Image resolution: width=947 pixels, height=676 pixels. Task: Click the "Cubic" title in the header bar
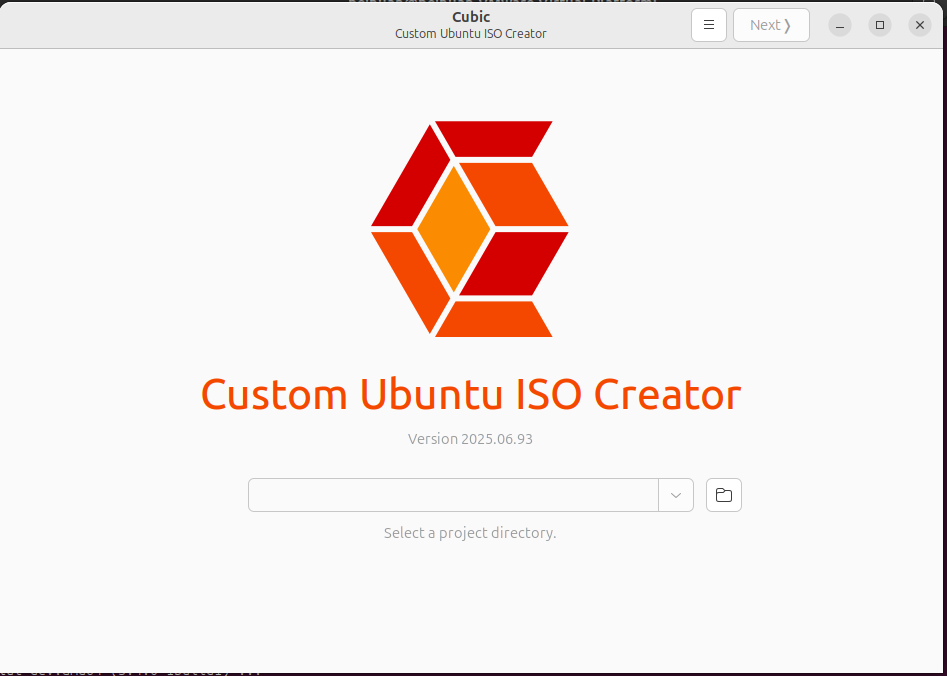pyautogui.click(x=471, y=17)
